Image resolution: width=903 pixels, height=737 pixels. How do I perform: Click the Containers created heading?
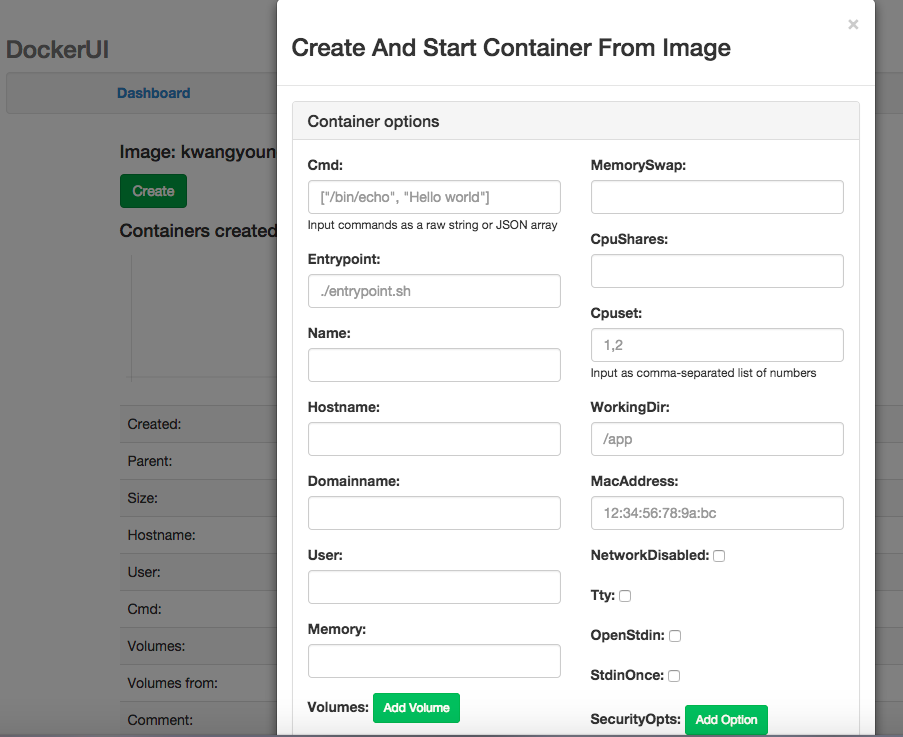(x=198, y=231)
